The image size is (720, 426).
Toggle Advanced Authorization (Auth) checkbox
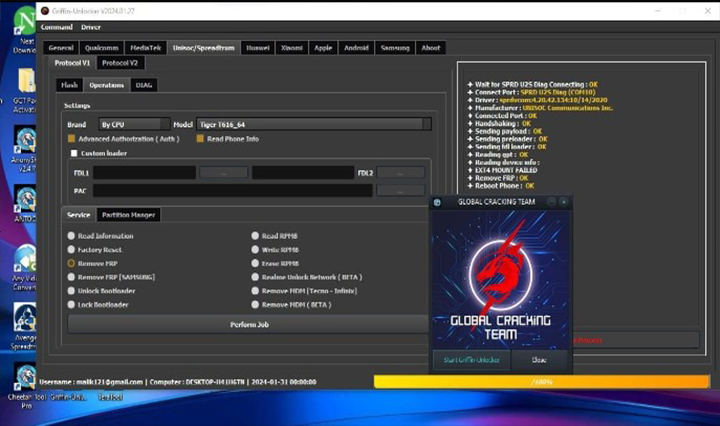pyautogui.click(x=71, y=139)
